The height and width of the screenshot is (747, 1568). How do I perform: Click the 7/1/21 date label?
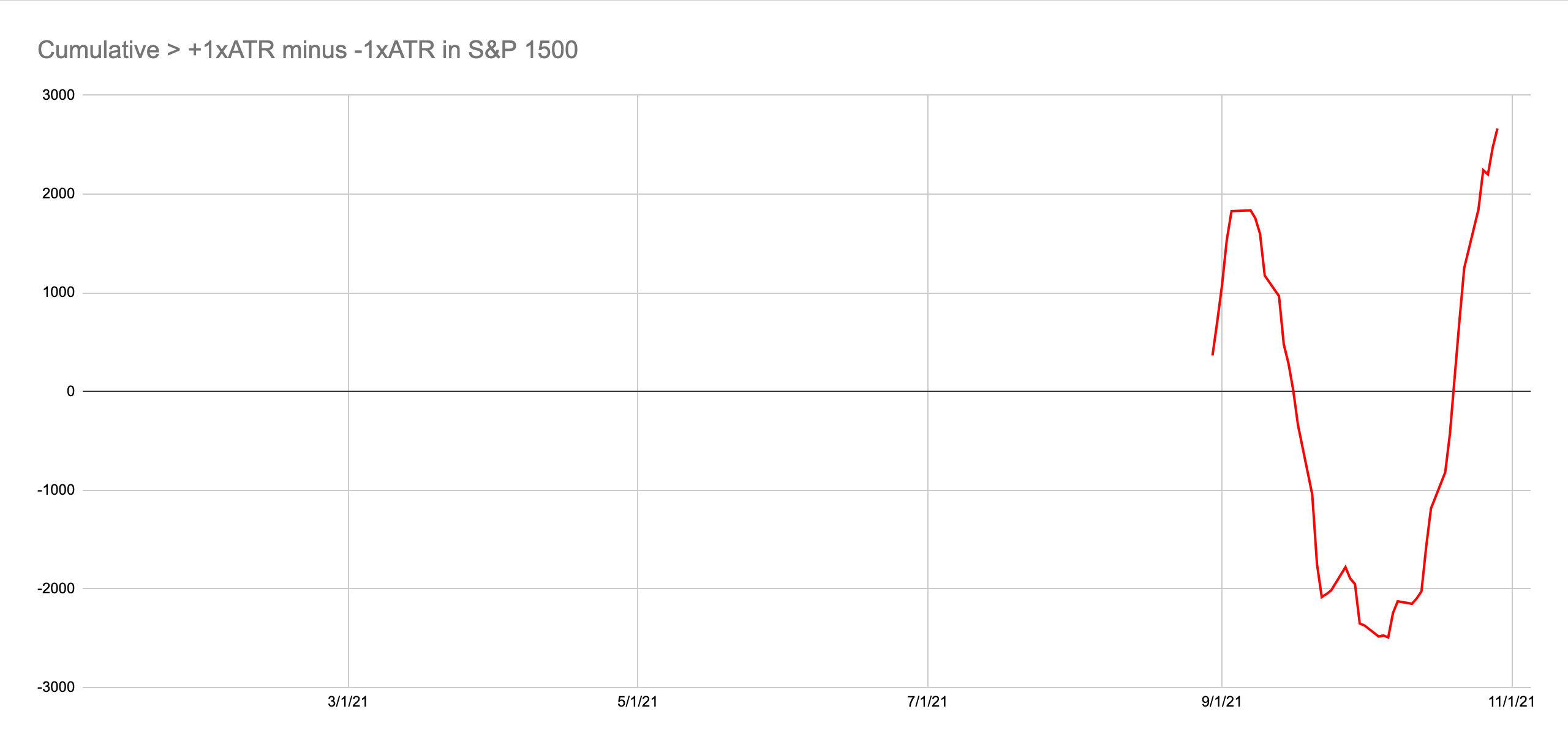(927, 702)
